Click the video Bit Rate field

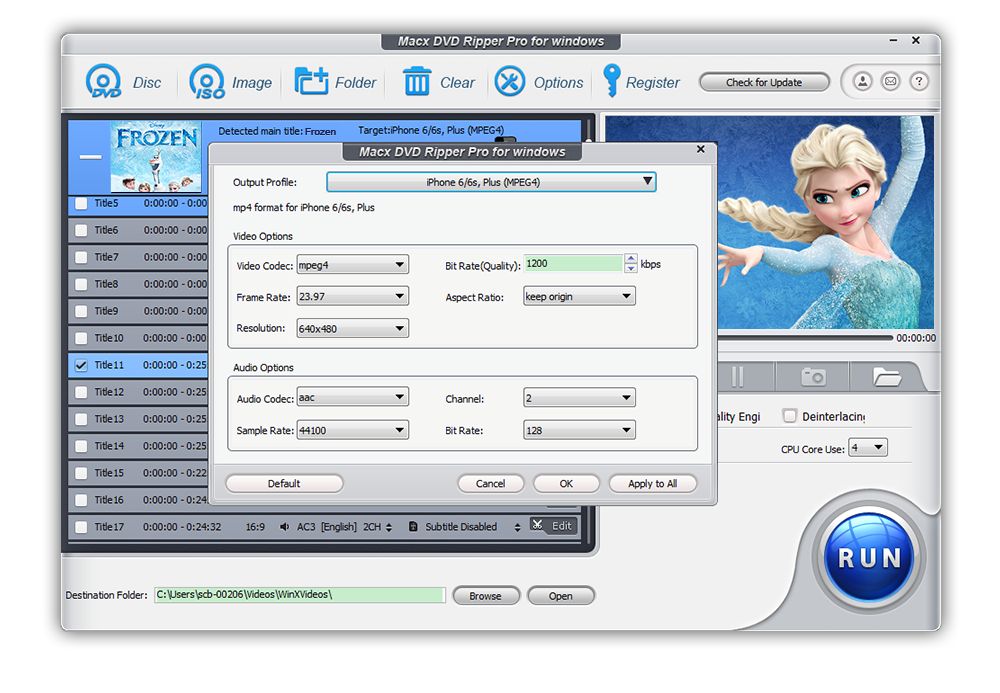(x=573, y=263)
